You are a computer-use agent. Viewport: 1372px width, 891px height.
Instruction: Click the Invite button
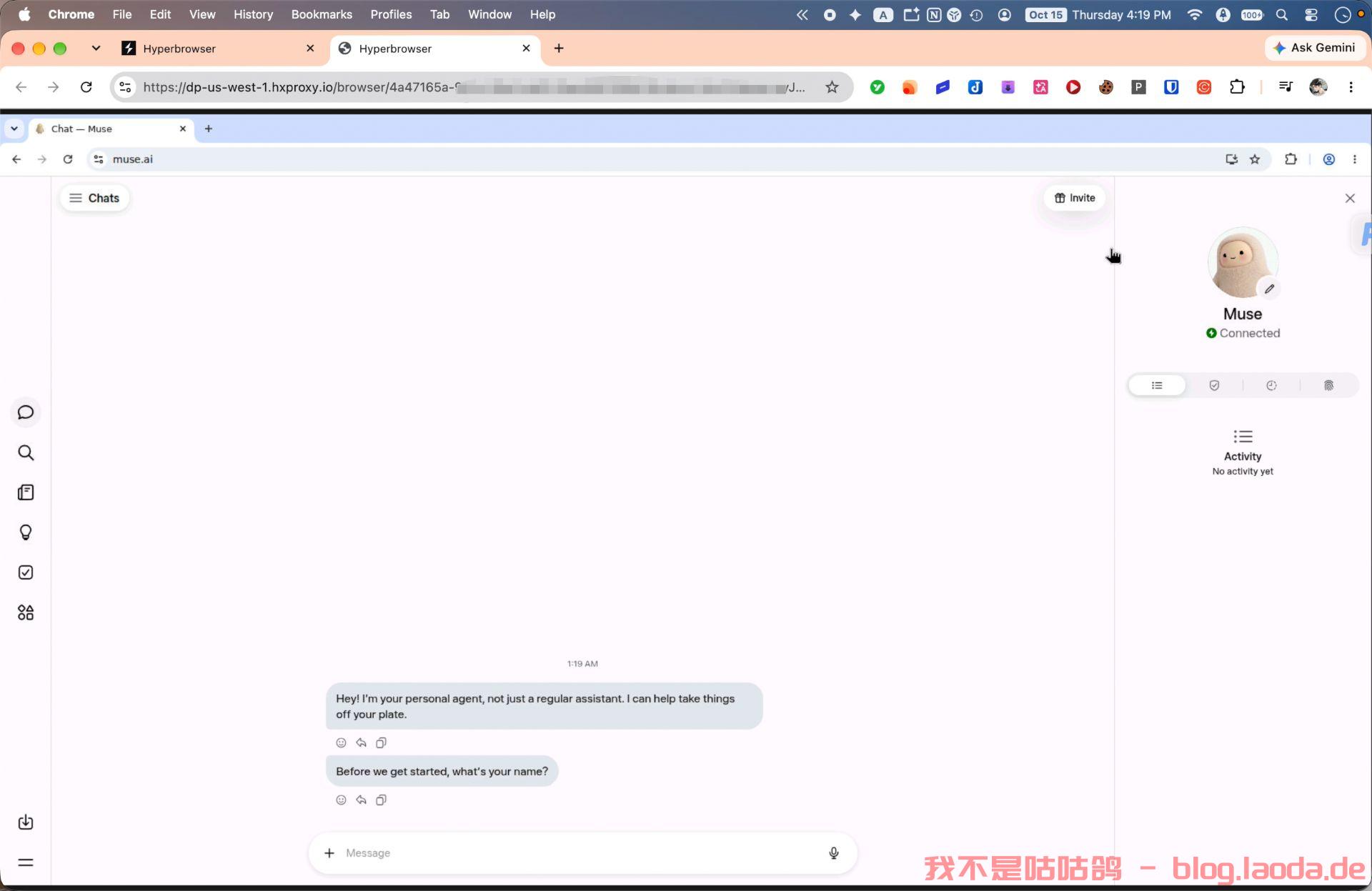coord(1075,198)
